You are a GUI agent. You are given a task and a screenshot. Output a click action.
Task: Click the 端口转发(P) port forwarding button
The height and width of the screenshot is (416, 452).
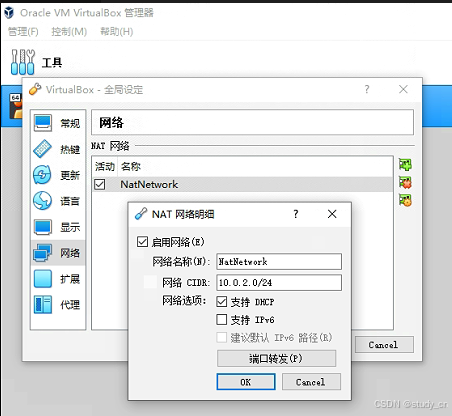pyautogui.click(x=276, y=358)
